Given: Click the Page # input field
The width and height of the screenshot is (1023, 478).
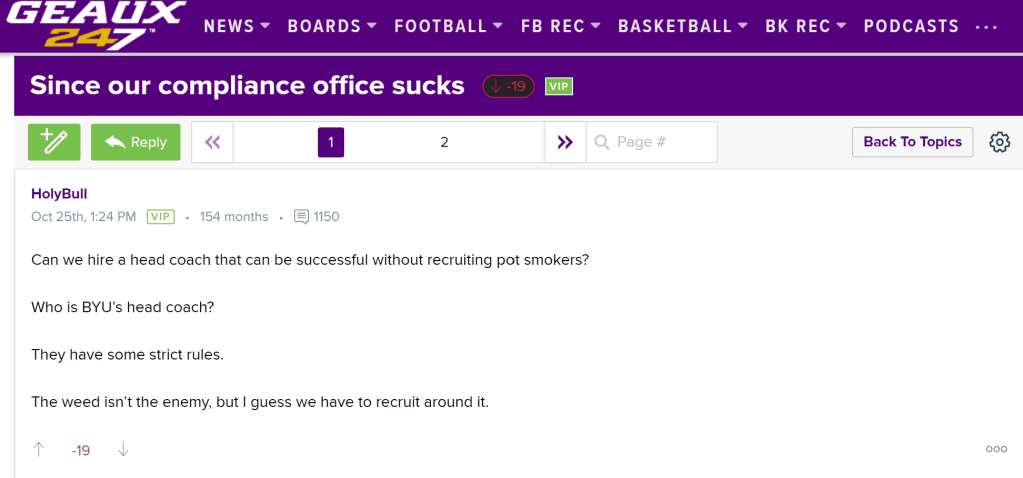Looking at the screenshot, I should pos(660,142).
